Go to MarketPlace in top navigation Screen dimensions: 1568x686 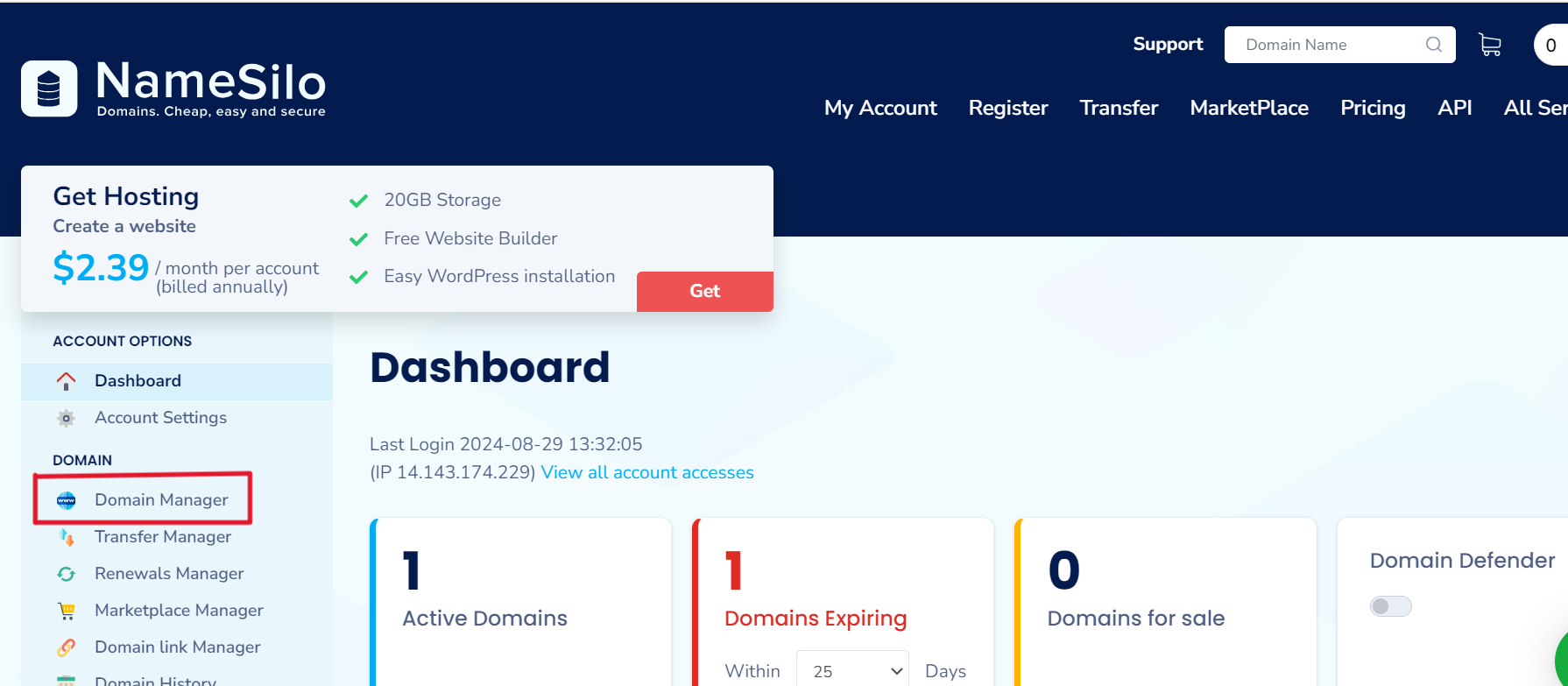1249,108
